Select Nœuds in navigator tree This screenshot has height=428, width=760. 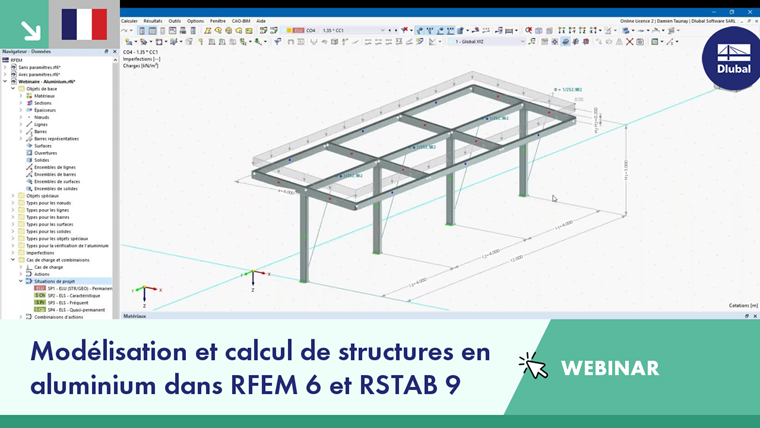[41, 117]
